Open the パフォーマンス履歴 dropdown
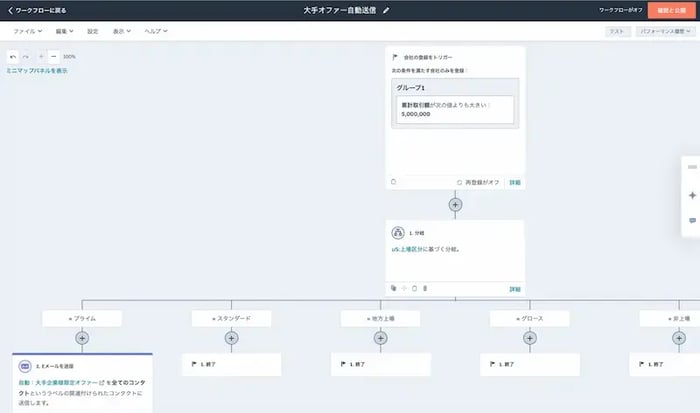 coord(665,31)
